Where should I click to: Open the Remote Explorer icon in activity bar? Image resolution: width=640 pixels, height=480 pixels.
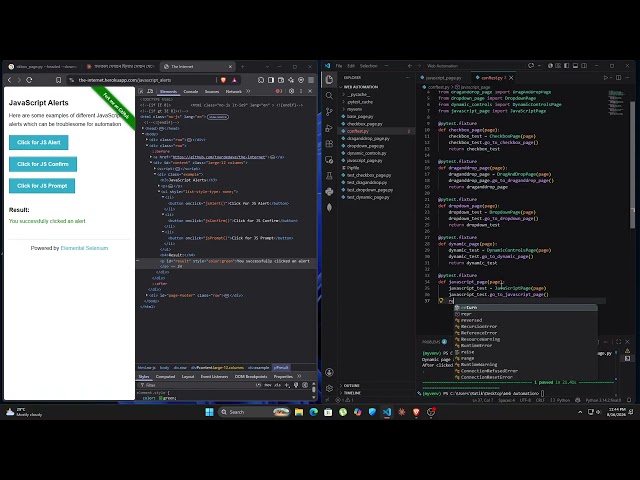329,160
